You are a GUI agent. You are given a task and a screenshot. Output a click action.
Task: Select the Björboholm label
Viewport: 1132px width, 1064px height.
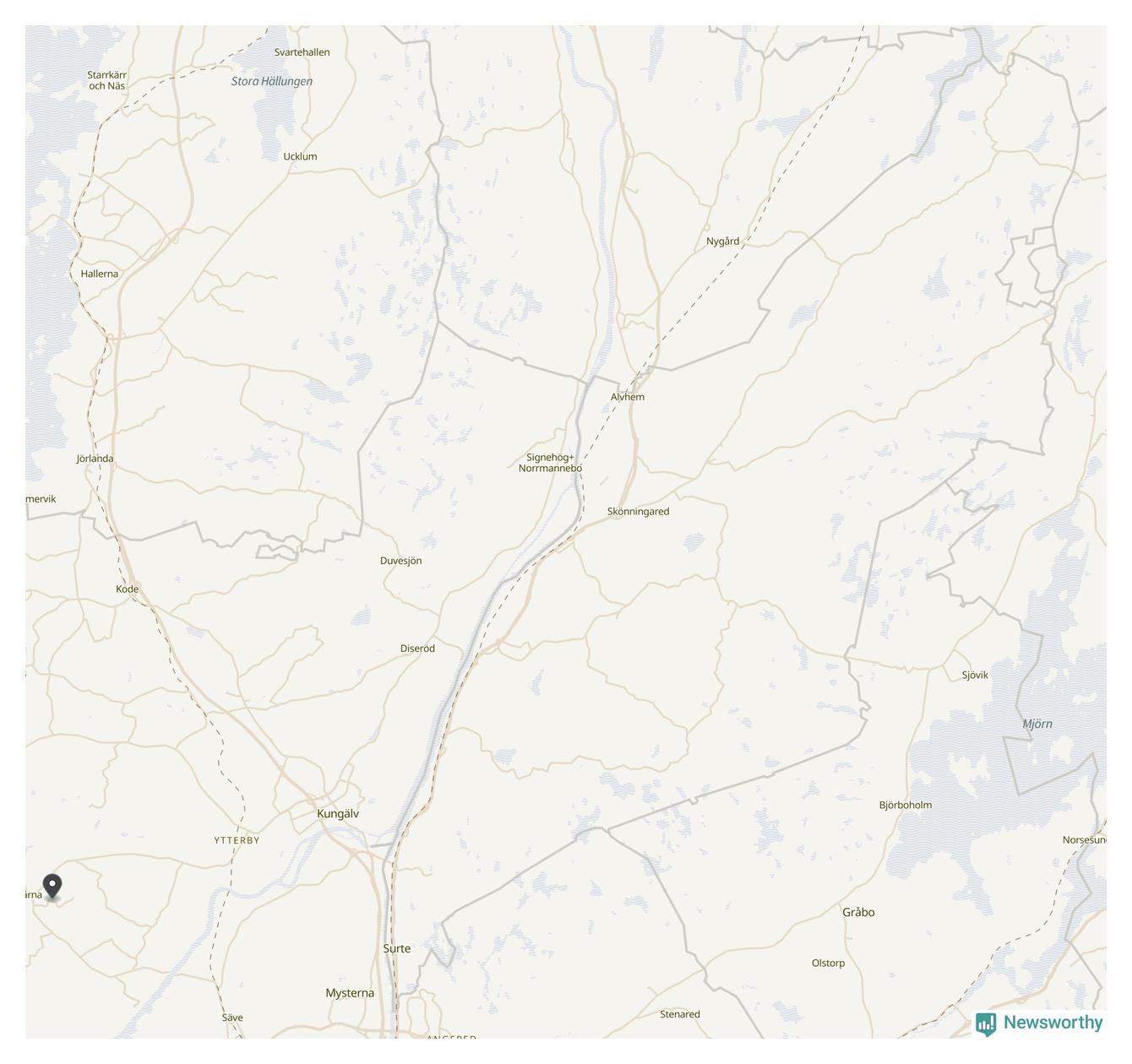[906, 805]
